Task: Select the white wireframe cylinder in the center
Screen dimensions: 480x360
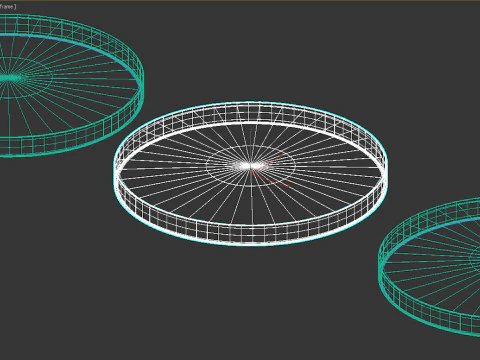Action: pos(251,173)
